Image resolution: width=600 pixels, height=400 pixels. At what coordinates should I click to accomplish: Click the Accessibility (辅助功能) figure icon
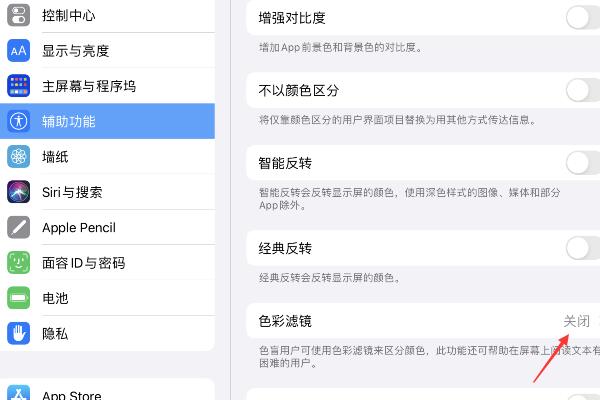tap(18, 121)
